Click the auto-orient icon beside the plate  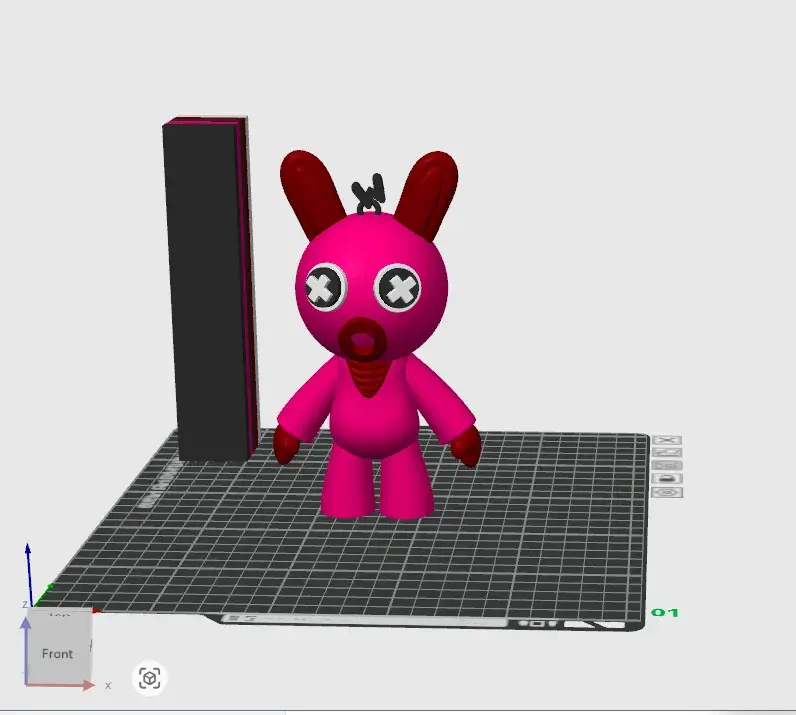[x=667, y=452]
